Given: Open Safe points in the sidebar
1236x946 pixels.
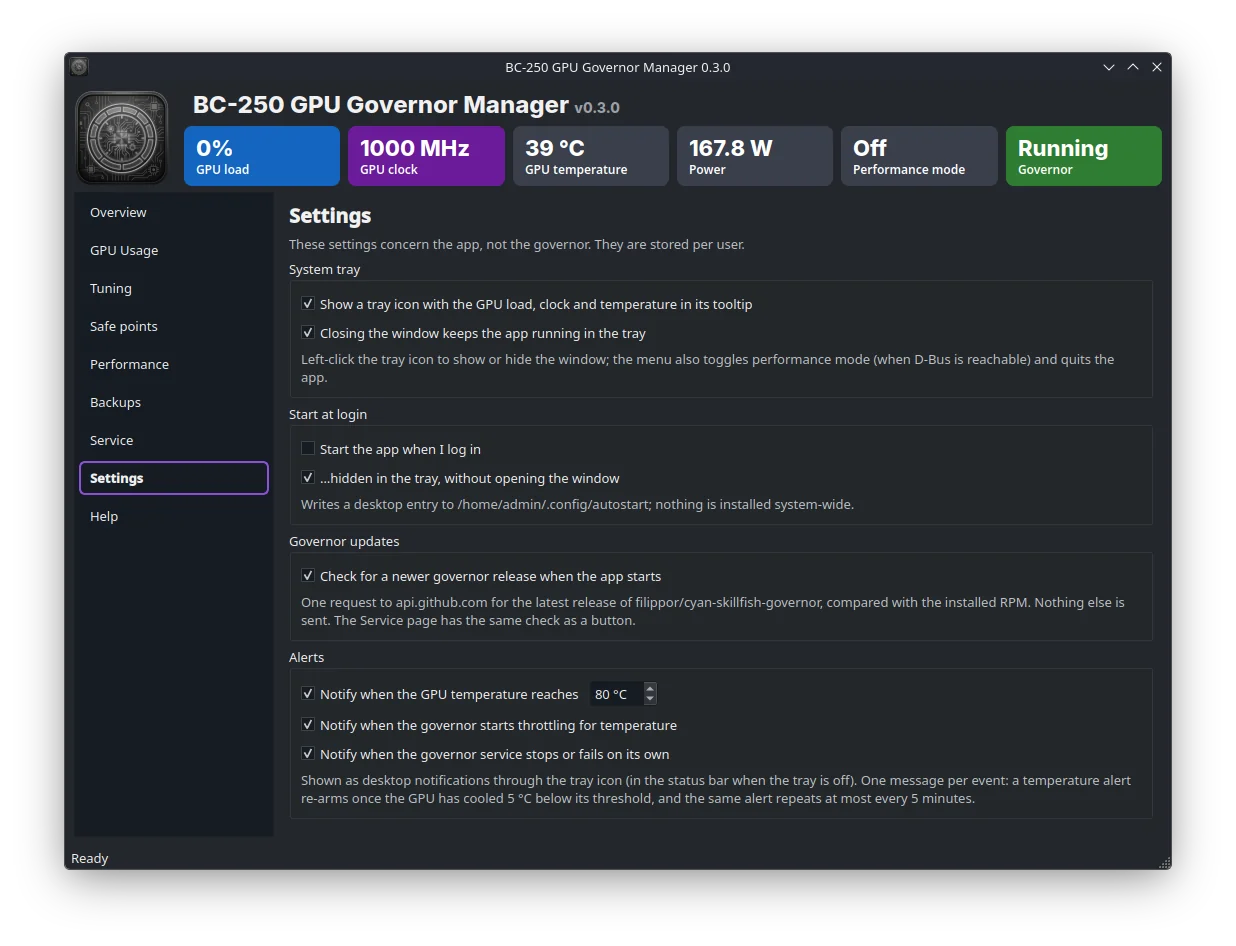Looking at the screenshot, I should [174, 326].
